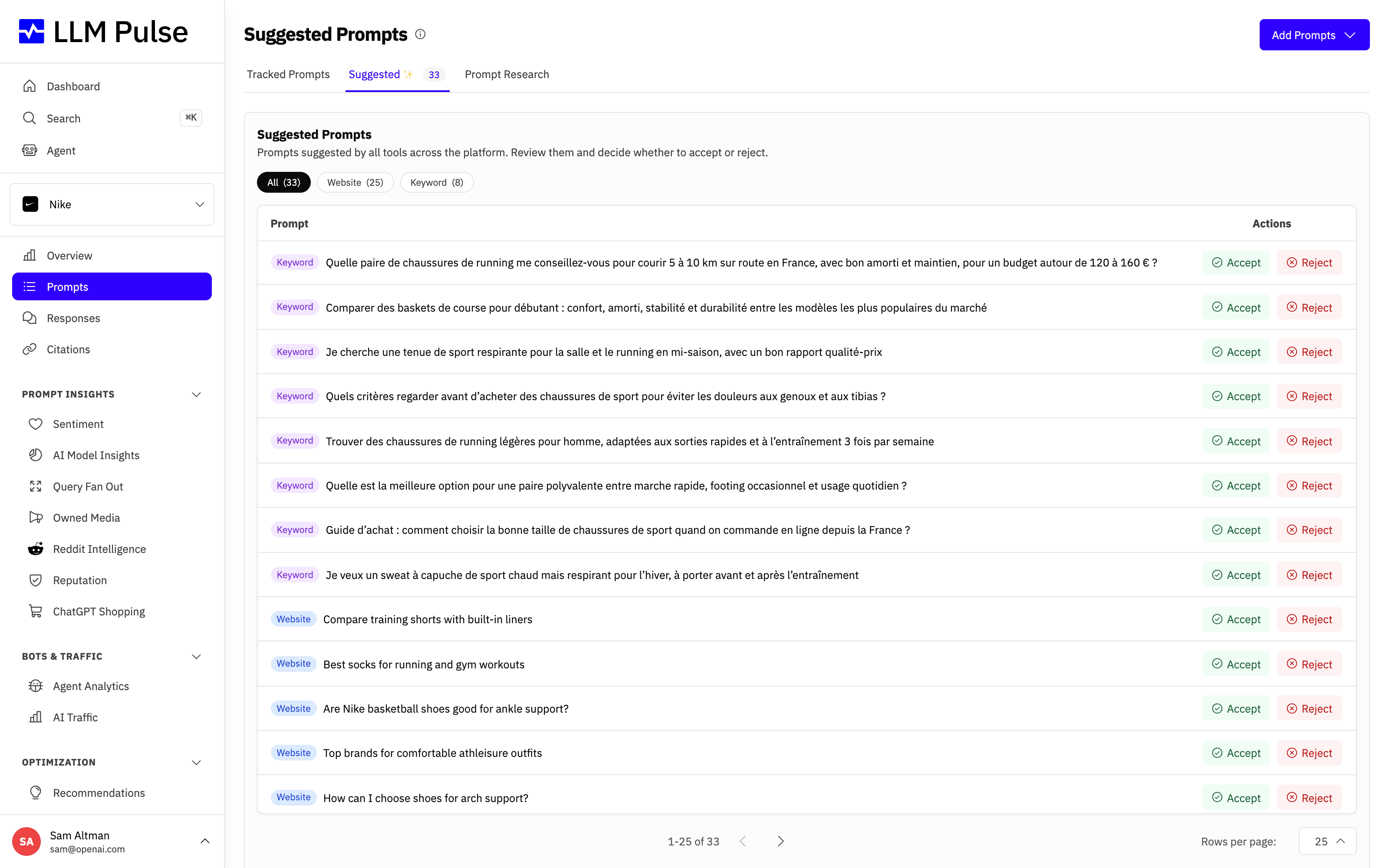Reject 'Je veux un sweat à capuche' prompt
The image size is (1389, 868).
(x=1309, y=575)
